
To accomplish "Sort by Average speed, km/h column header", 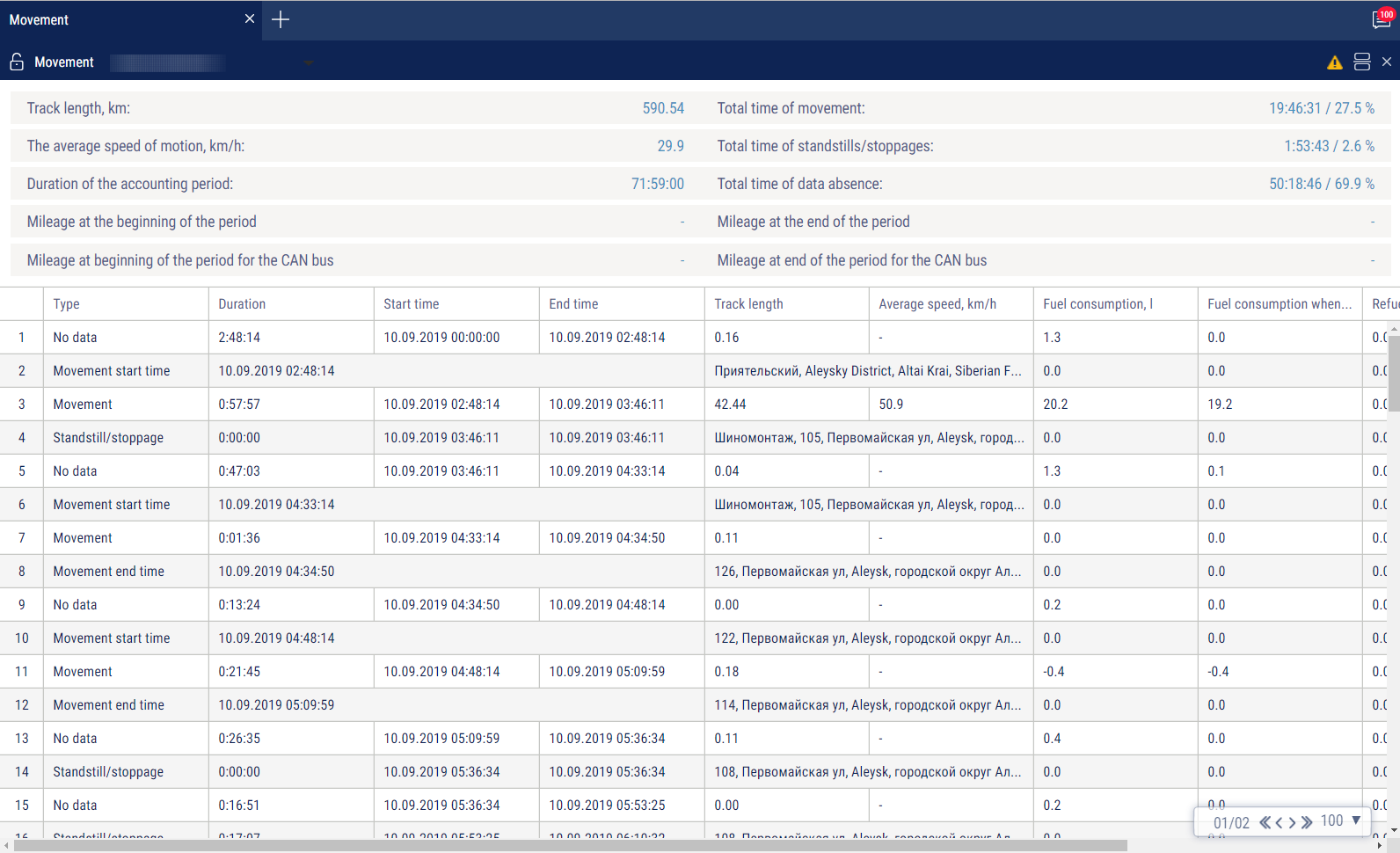I will (x=952, y=303).
